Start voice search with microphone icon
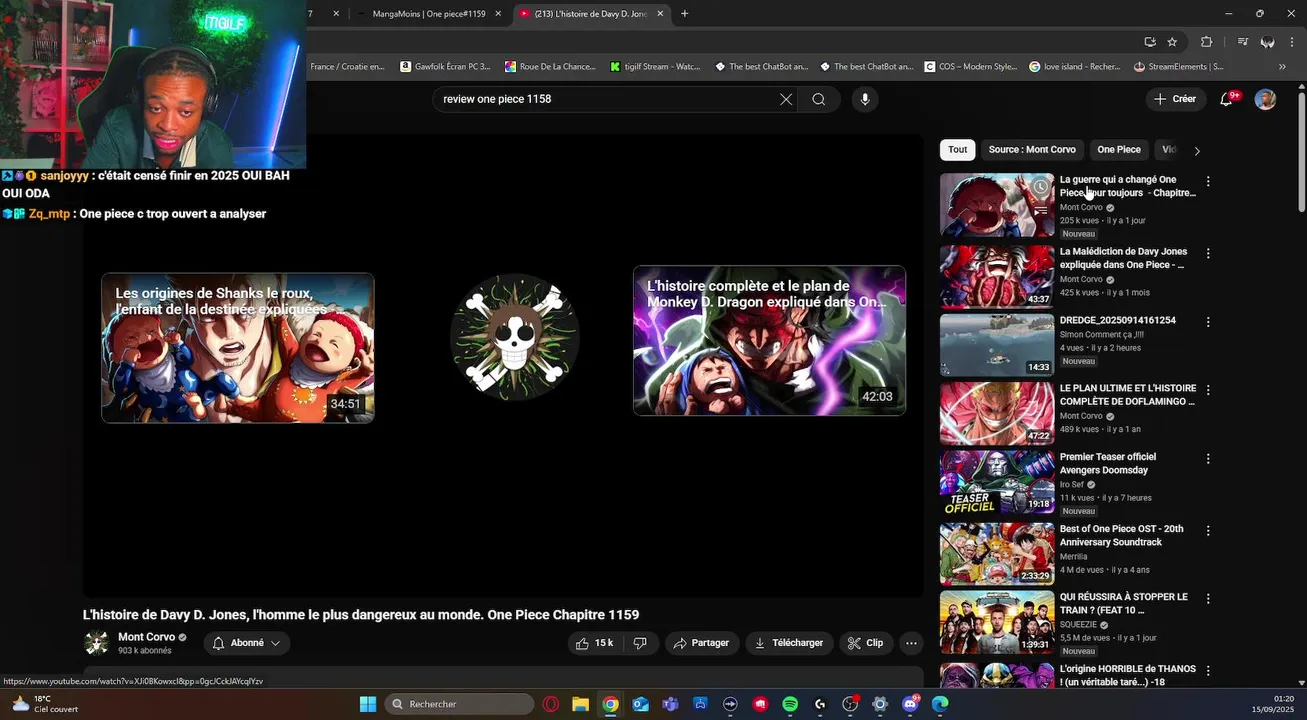This screenshot has width=1307, height=720. (x=865, y=99)
